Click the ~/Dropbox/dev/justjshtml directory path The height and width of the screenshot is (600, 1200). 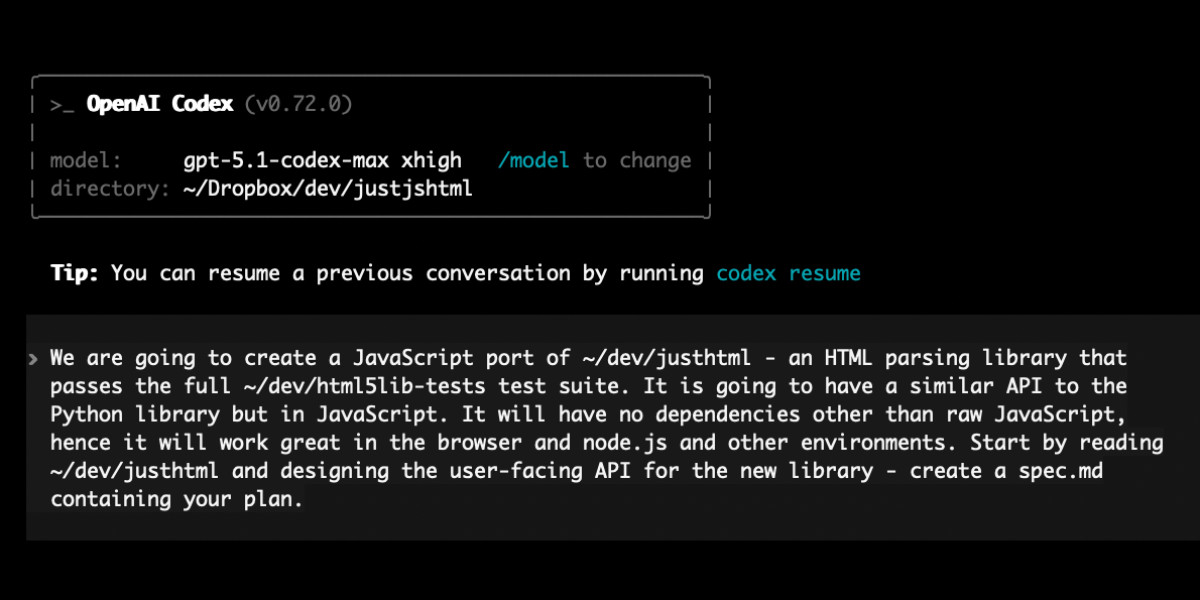pyautogui.click(x=328, y=189)
